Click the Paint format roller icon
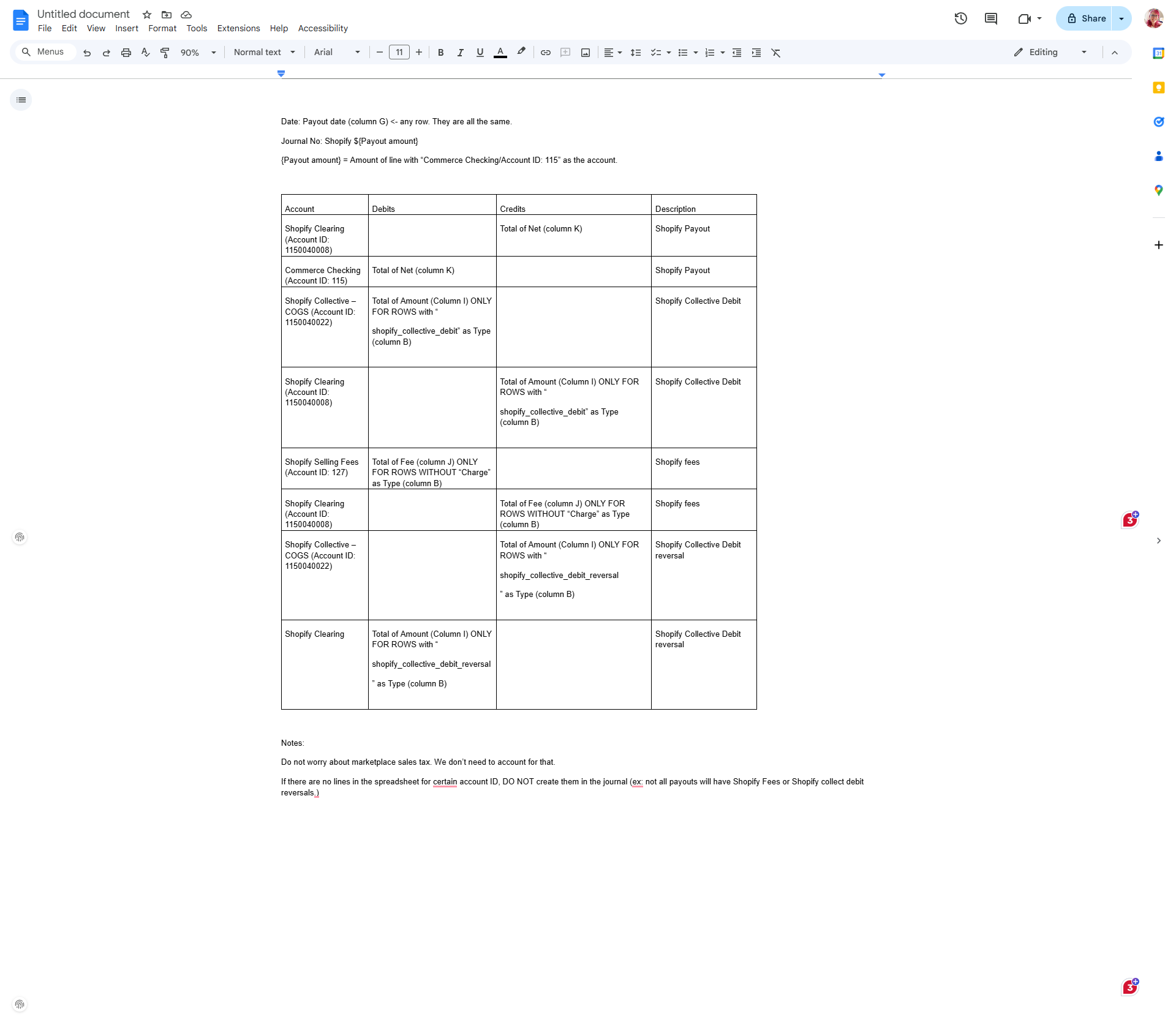This screenshot has width=1176, height=1025. 165,53
